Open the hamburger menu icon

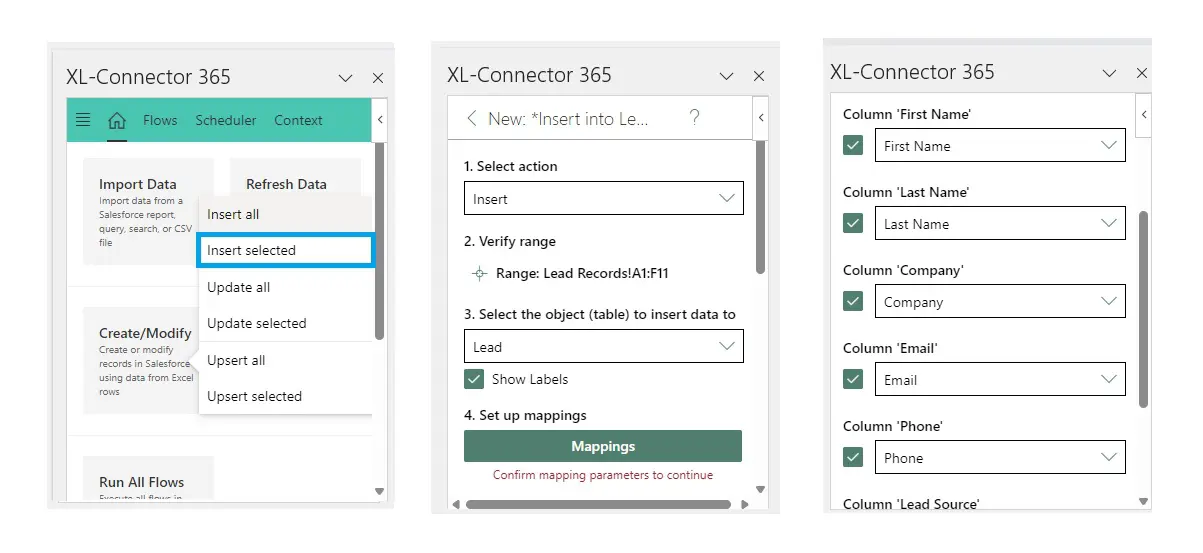[x=83, y=120]
